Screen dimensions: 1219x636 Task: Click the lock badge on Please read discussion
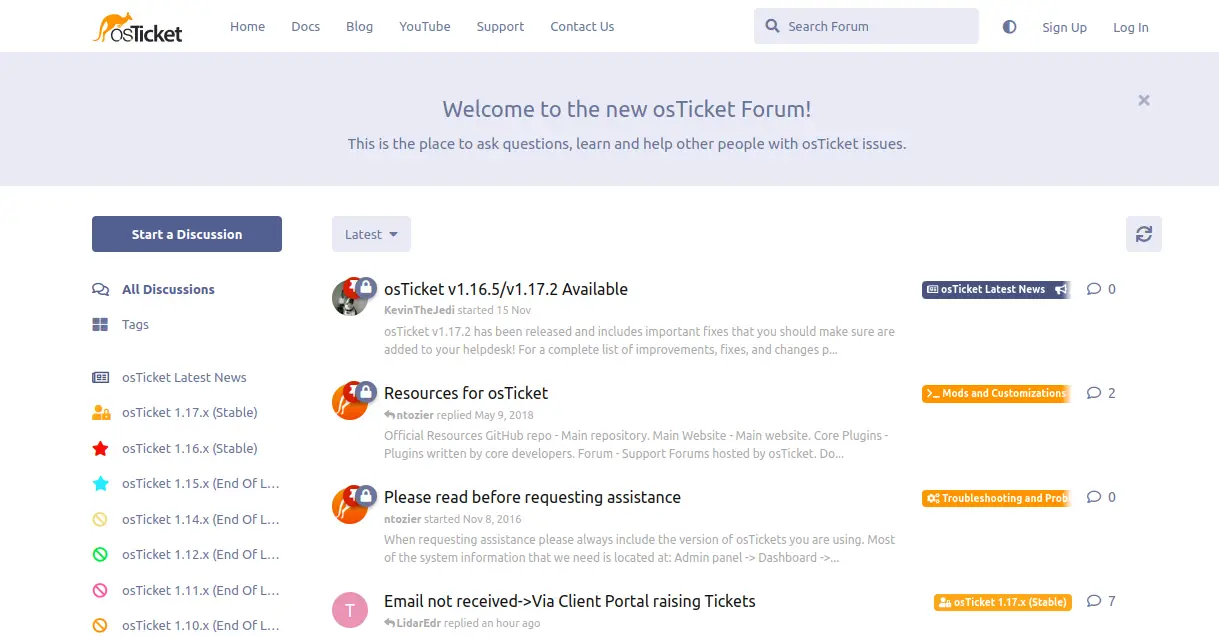(367, 495)
